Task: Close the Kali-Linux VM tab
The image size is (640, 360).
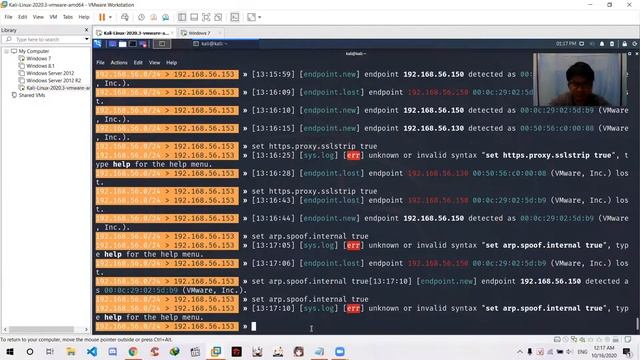Action: click(172, 33)
